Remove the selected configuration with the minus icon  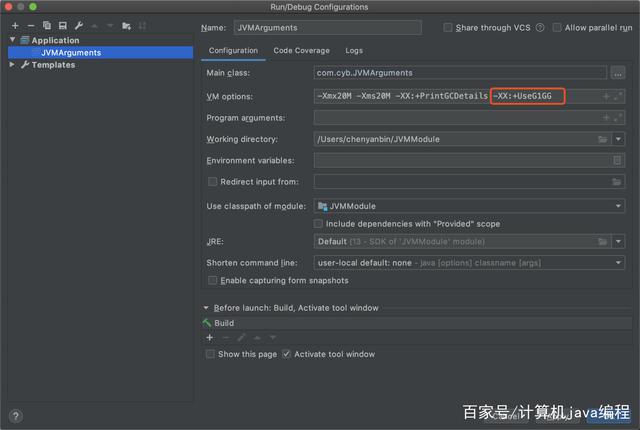tap(31, 26)
